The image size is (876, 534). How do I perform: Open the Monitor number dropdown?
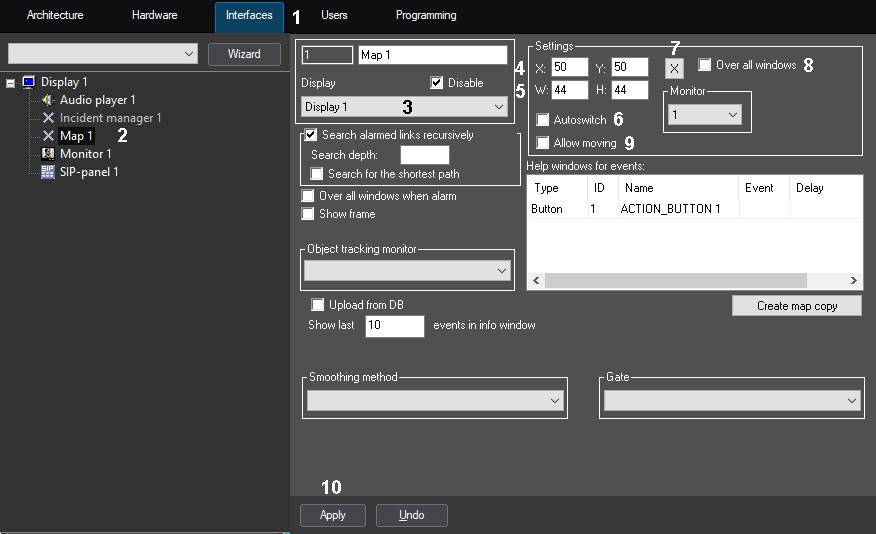tap(708, 116)
